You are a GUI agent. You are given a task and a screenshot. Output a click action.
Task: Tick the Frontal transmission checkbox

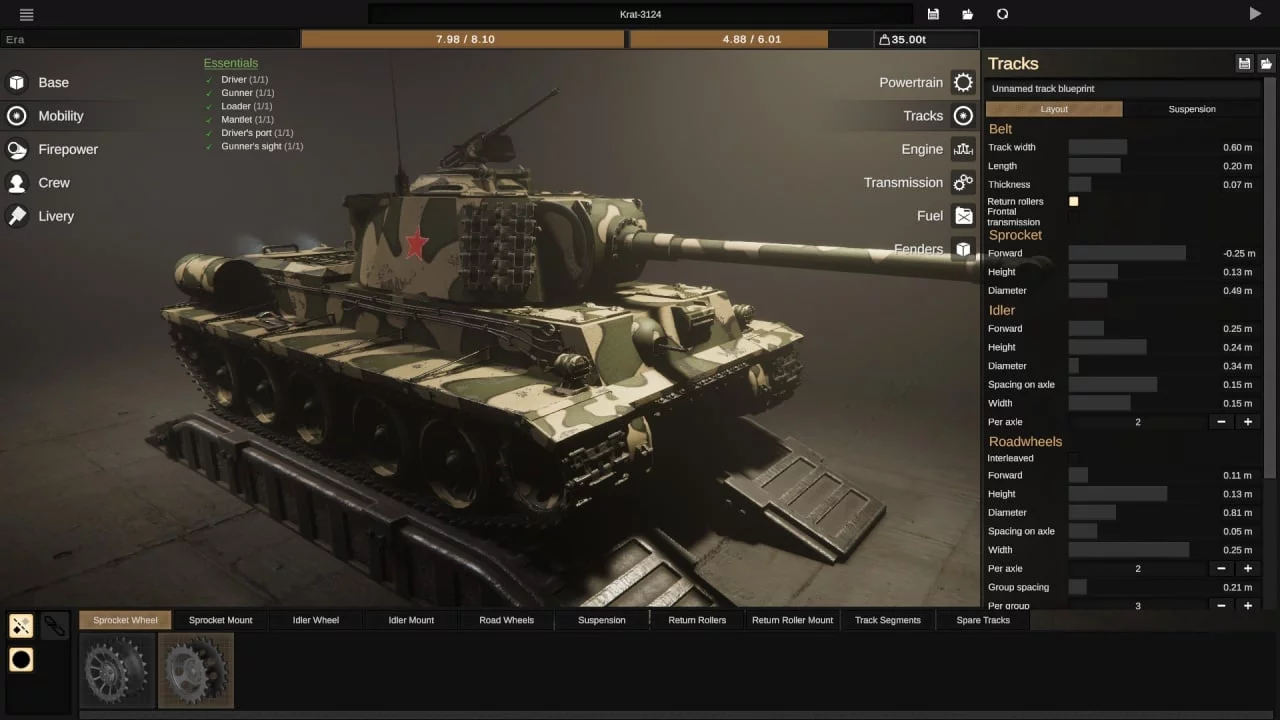1074,217
